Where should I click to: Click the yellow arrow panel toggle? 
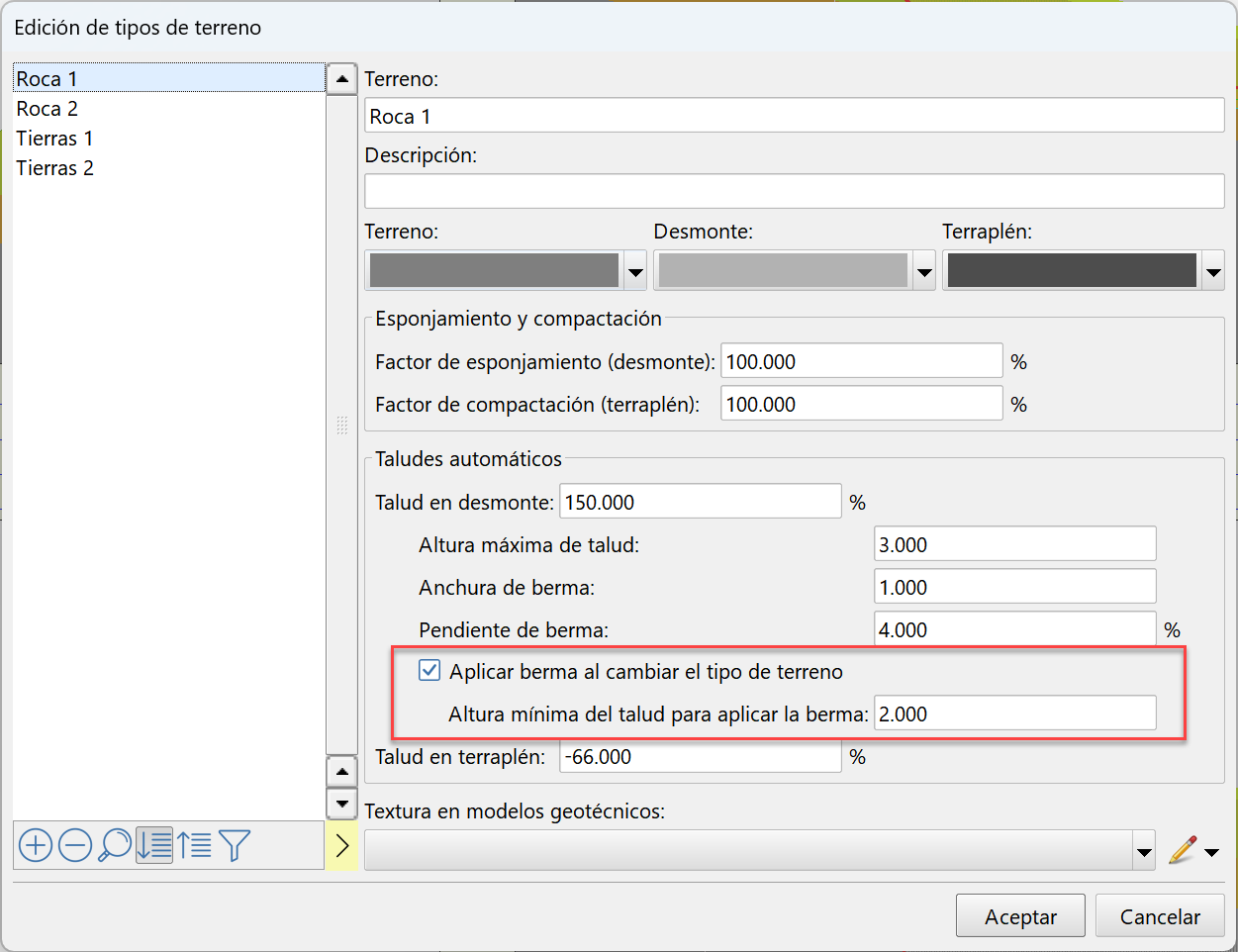341,845
